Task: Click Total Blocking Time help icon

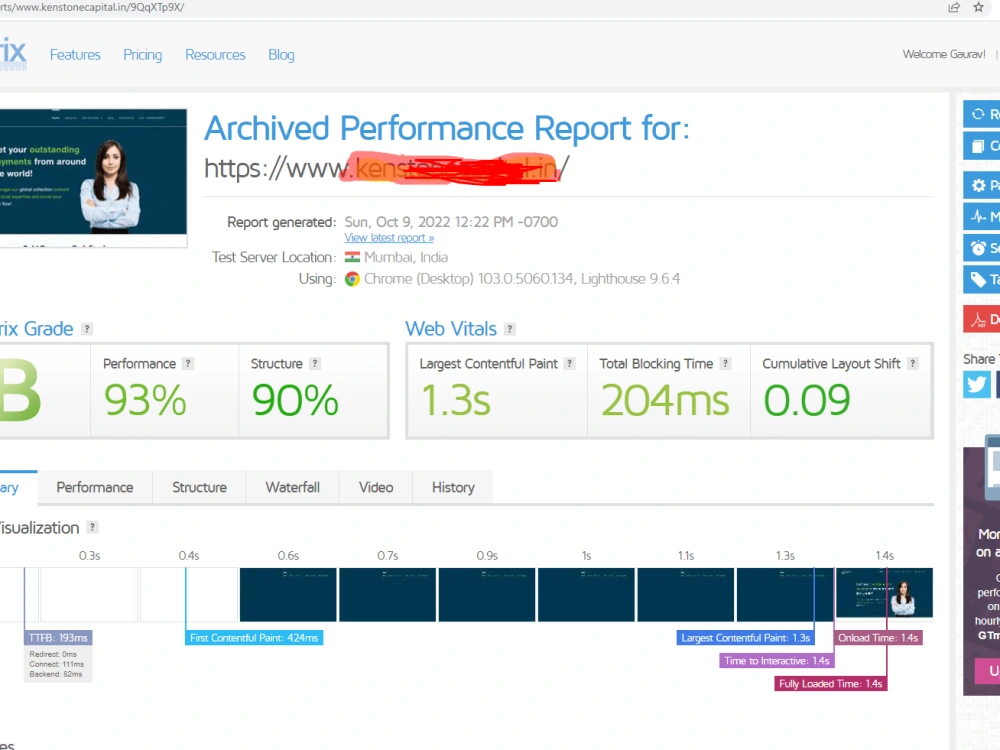Action: tap(725, 364)
